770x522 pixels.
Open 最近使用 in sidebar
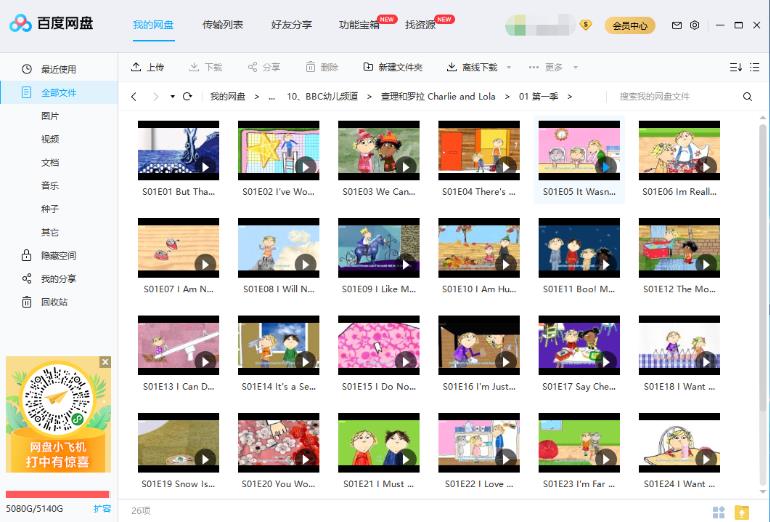pyautogui.click(x=59, y=69)
